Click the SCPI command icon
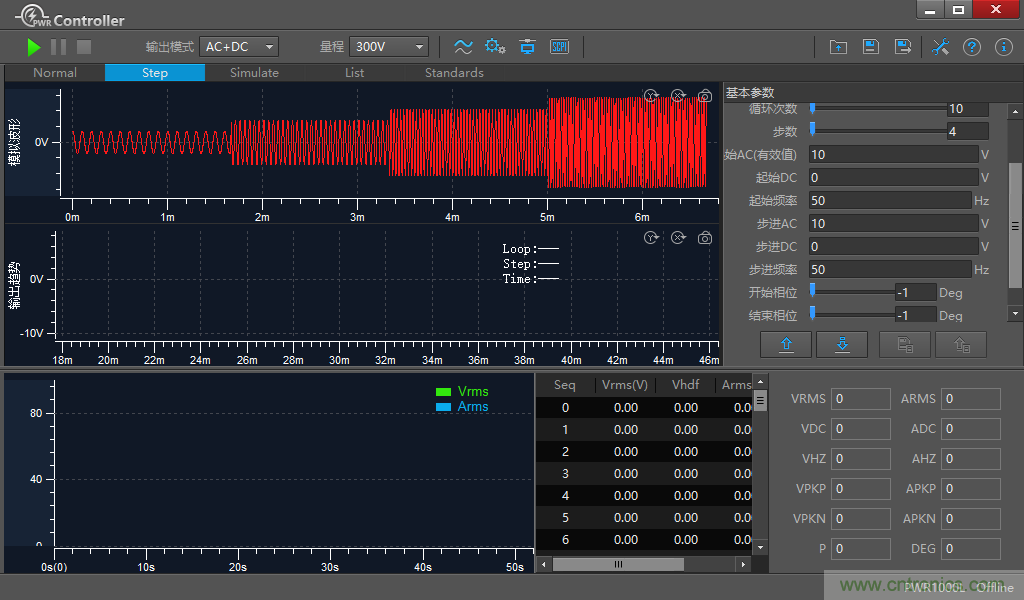The width and height of the screenshot is (1024, 600). tap(559, 46)
